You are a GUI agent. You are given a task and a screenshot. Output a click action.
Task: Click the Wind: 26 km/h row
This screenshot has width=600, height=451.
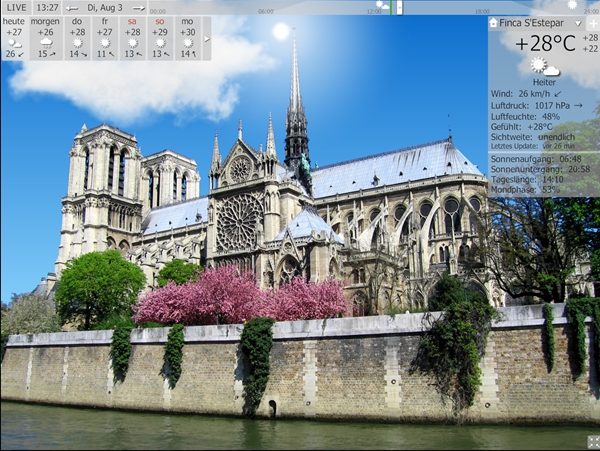tap(527, 94)
